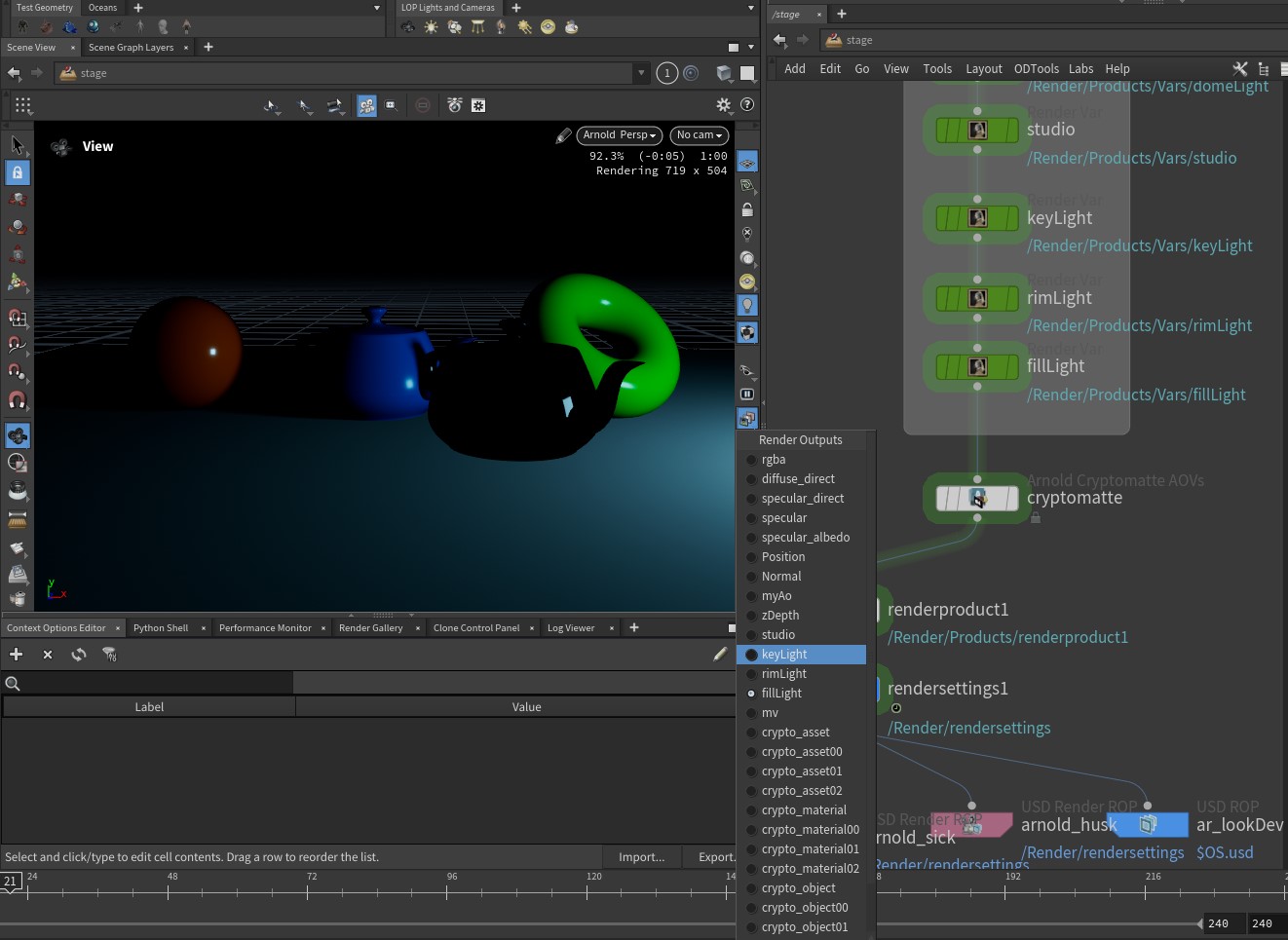Open the No cam camera dropdown
Screen dimensions: 1288x940
click(x=699, y=135)
